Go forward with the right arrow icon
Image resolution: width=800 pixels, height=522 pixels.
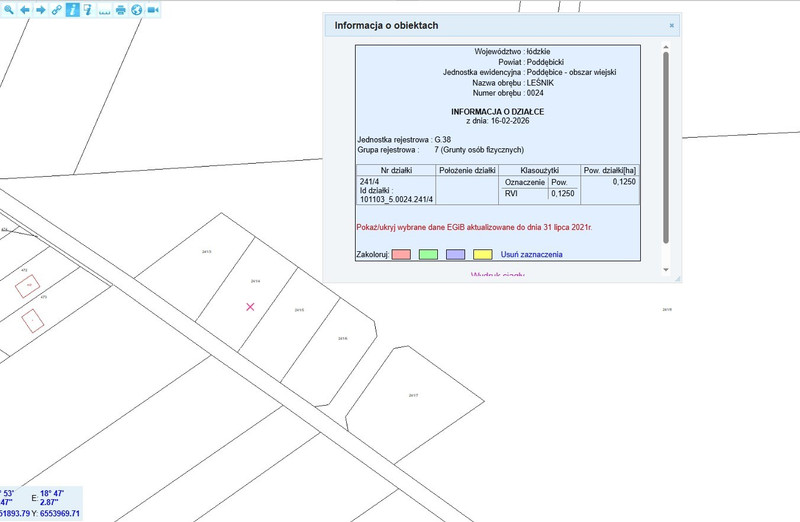(x=41, y=9)
